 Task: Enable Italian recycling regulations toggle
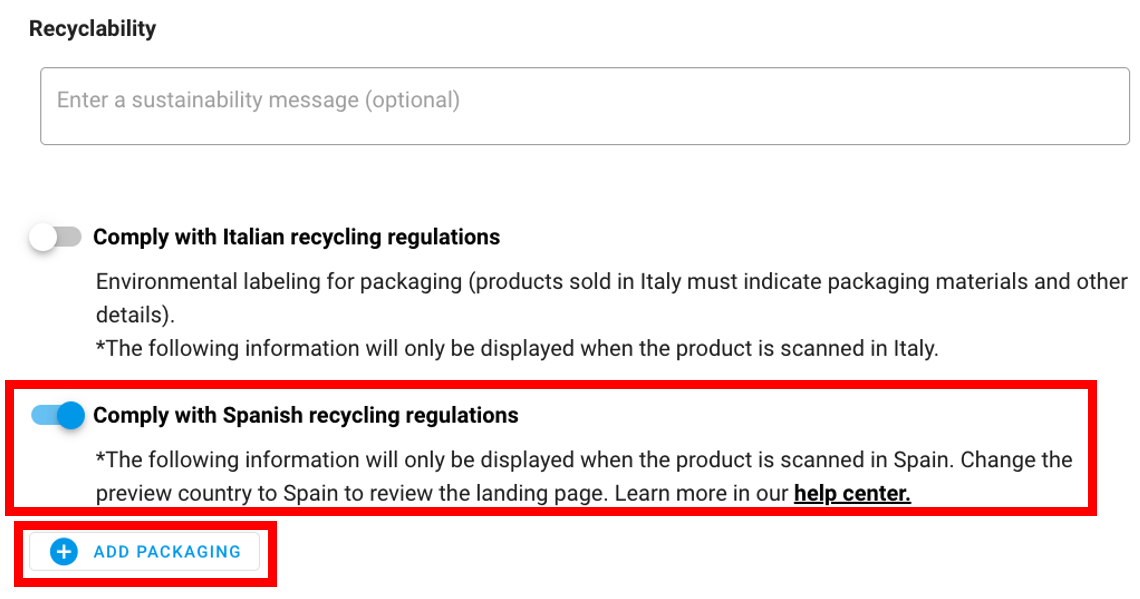click(x=55, y=238)
